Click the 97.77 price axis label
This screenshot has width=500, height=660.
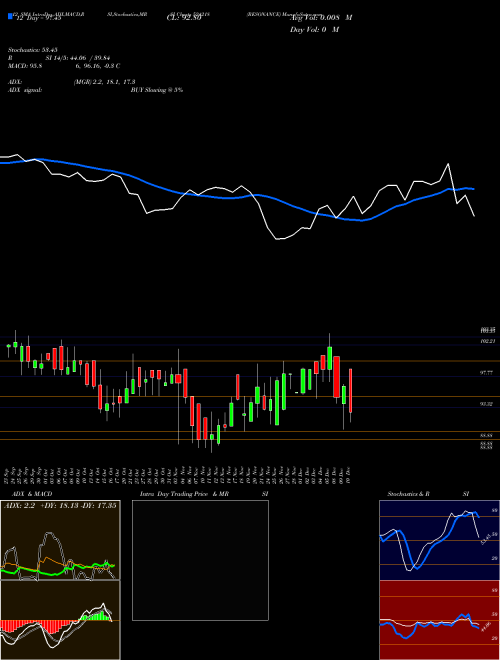click(486, 373)
